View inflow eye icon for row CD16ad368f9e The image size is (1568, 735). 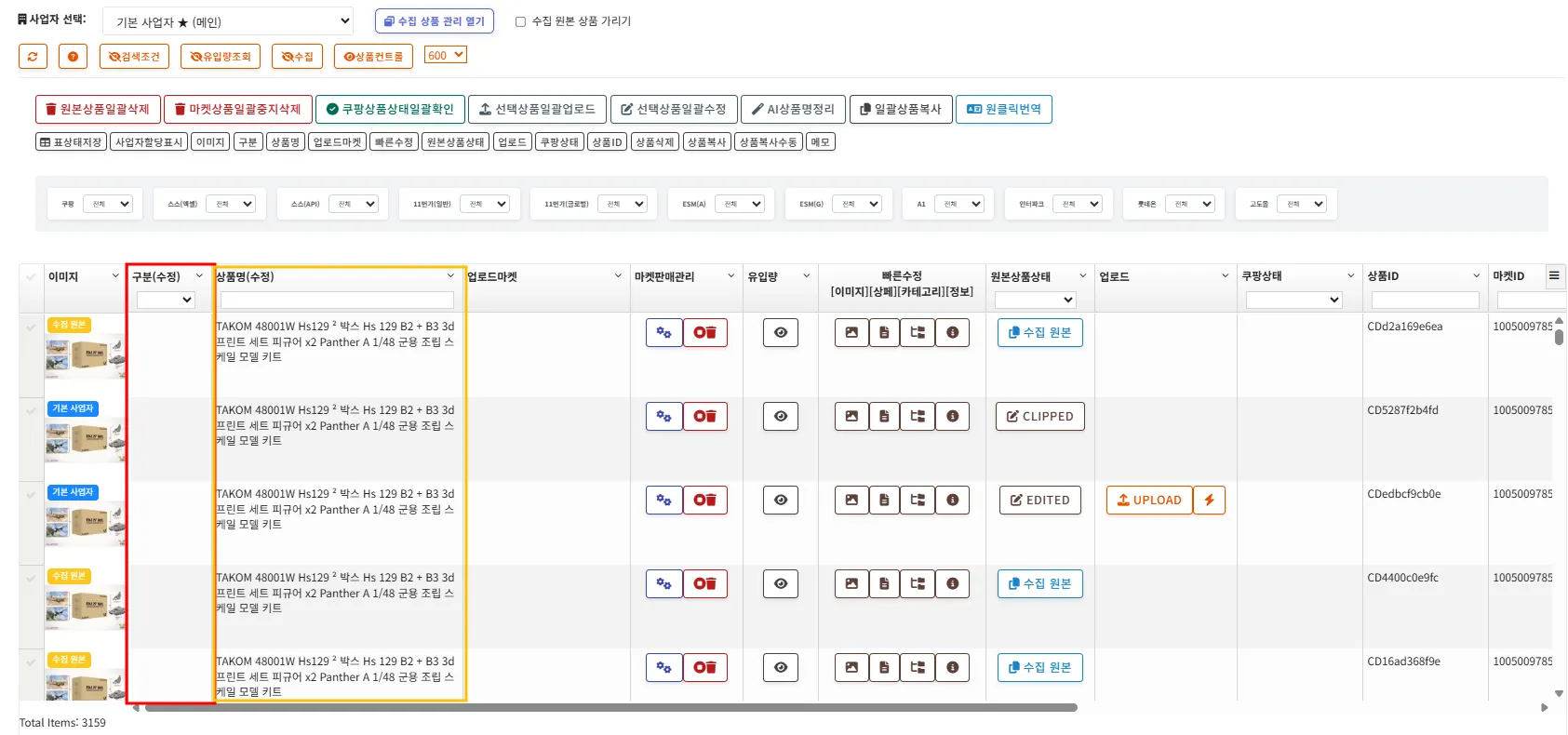[x=781, y=667]
